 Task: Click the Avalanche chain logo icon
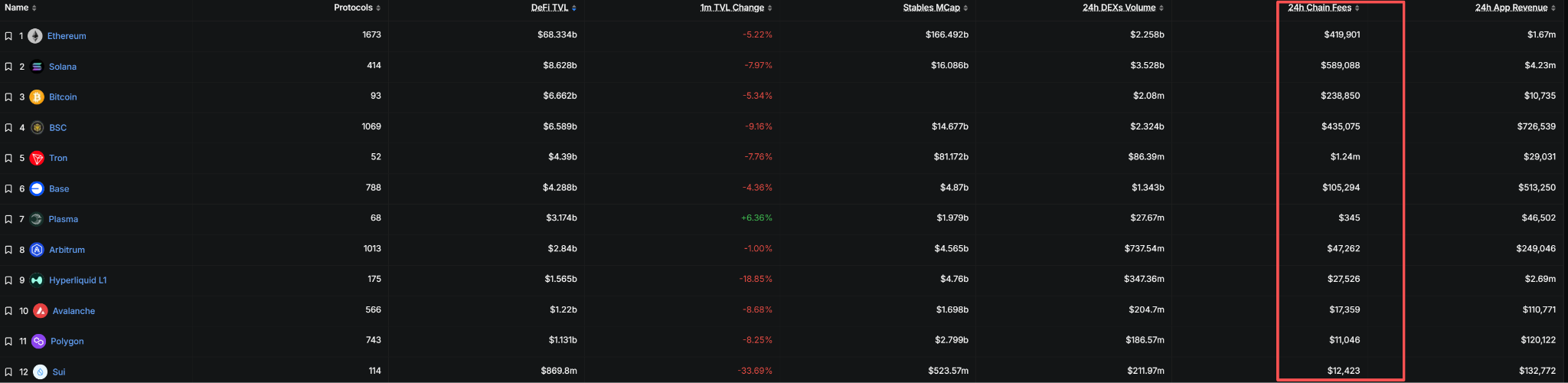(x=41, y=311)
